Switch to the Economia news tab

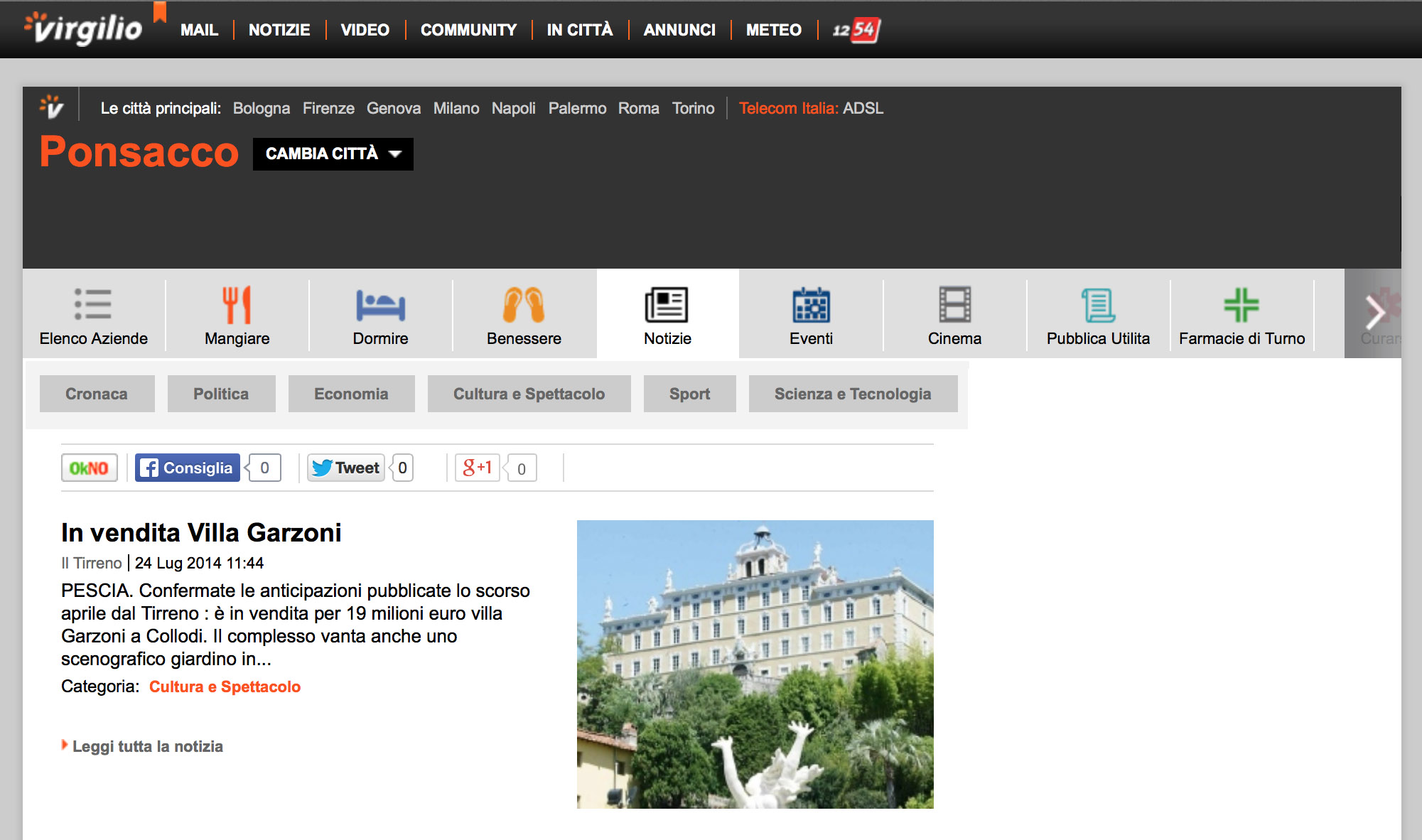pyautogui.click(x=351, y=394)
